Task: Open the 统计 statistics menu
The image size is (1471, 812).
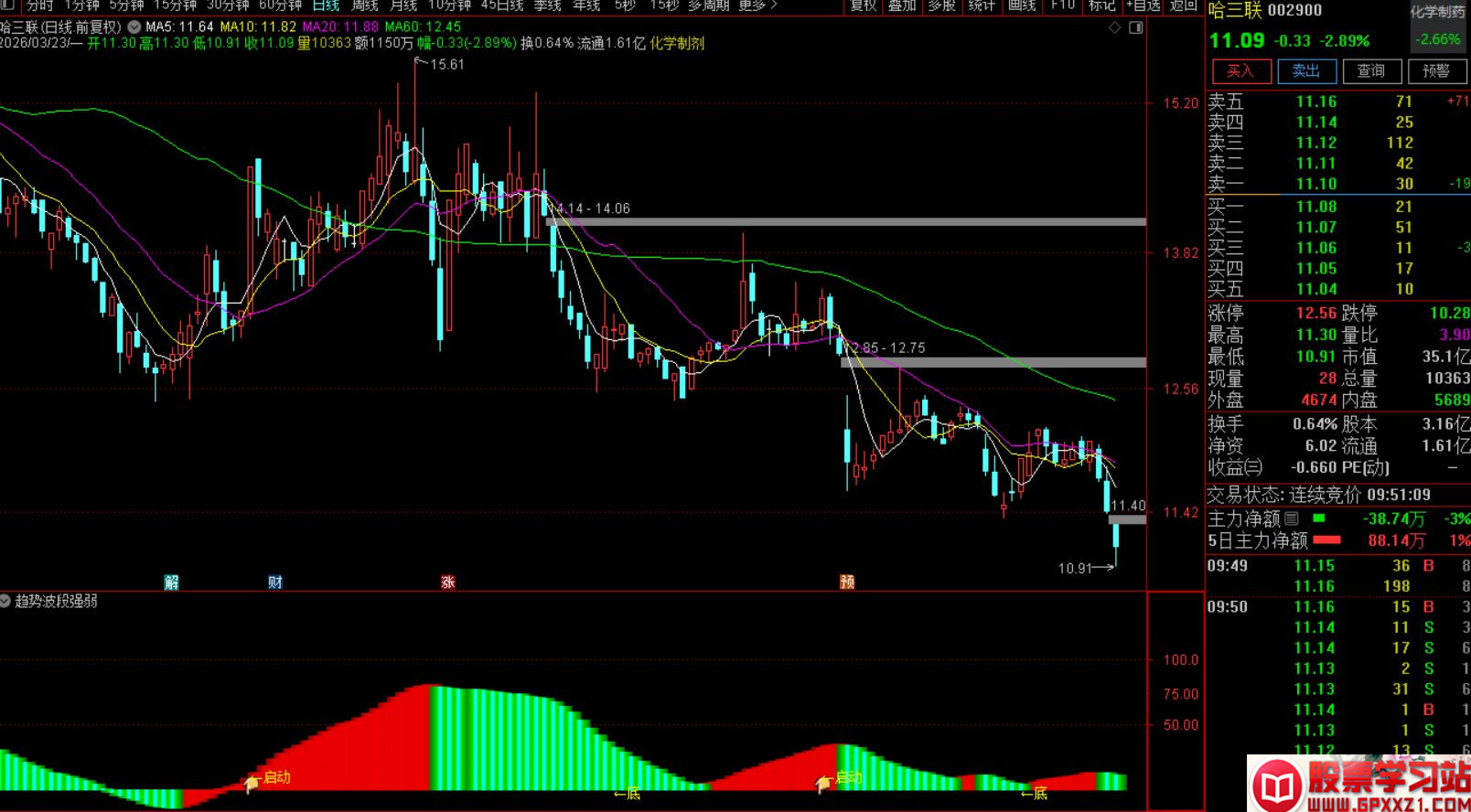Action: tap(982, 5)
